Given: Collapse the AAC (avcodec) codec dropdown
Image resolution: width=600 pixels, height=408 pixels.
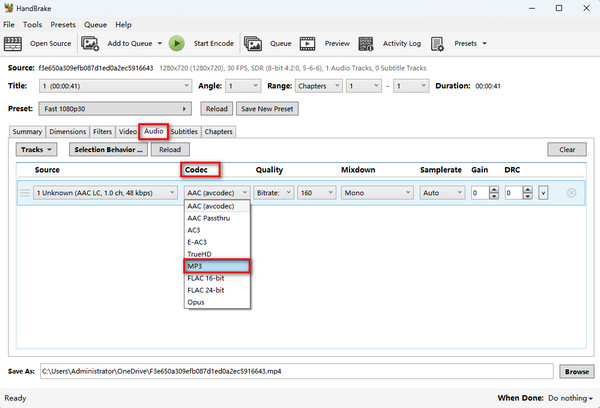Looking at the screenshot, I should pyautogui.click(x=217, y=193).
